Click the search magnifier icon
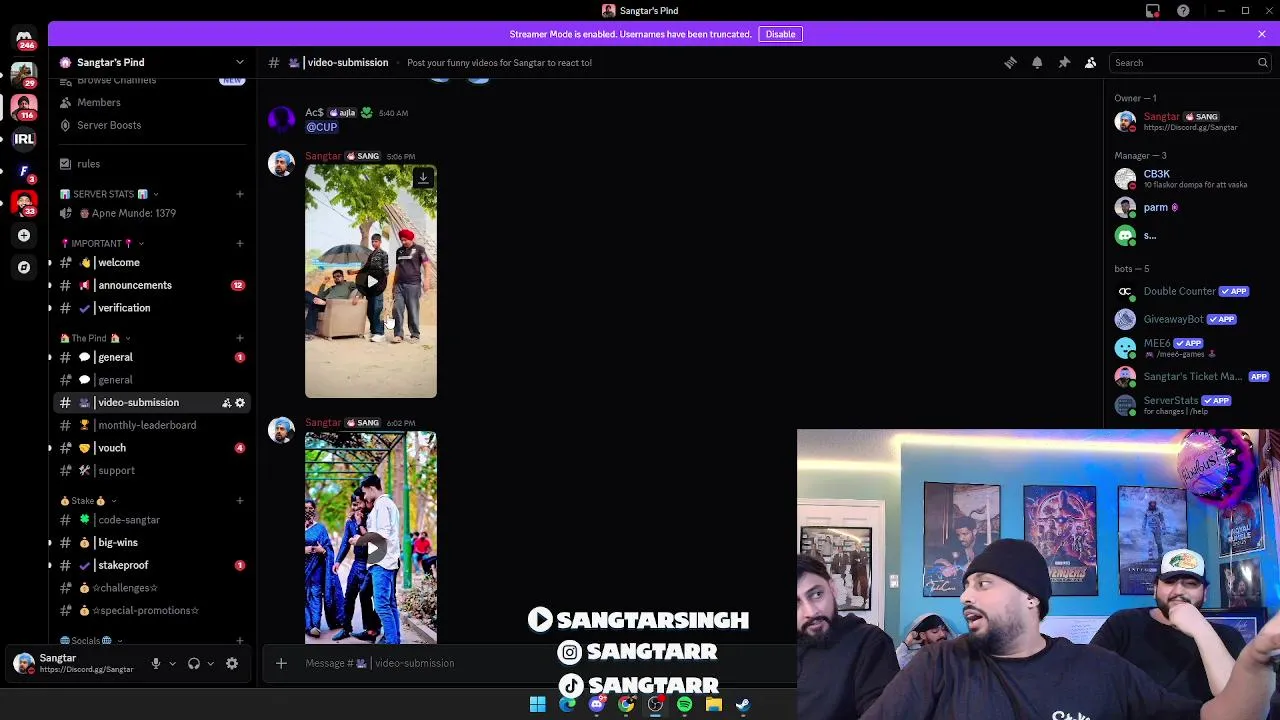Viewport: 1280px width, 720px height. [x=1262, y=62]
